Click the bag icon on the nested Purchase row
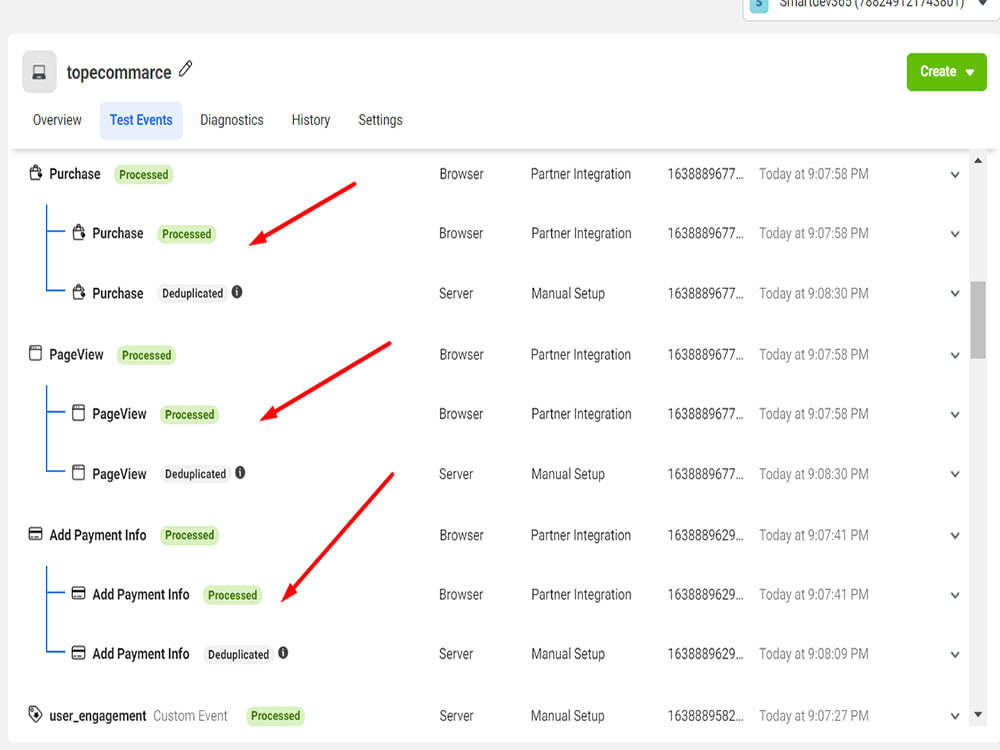1000x750 pixels. pyautogui.click(x=79, y=232)
